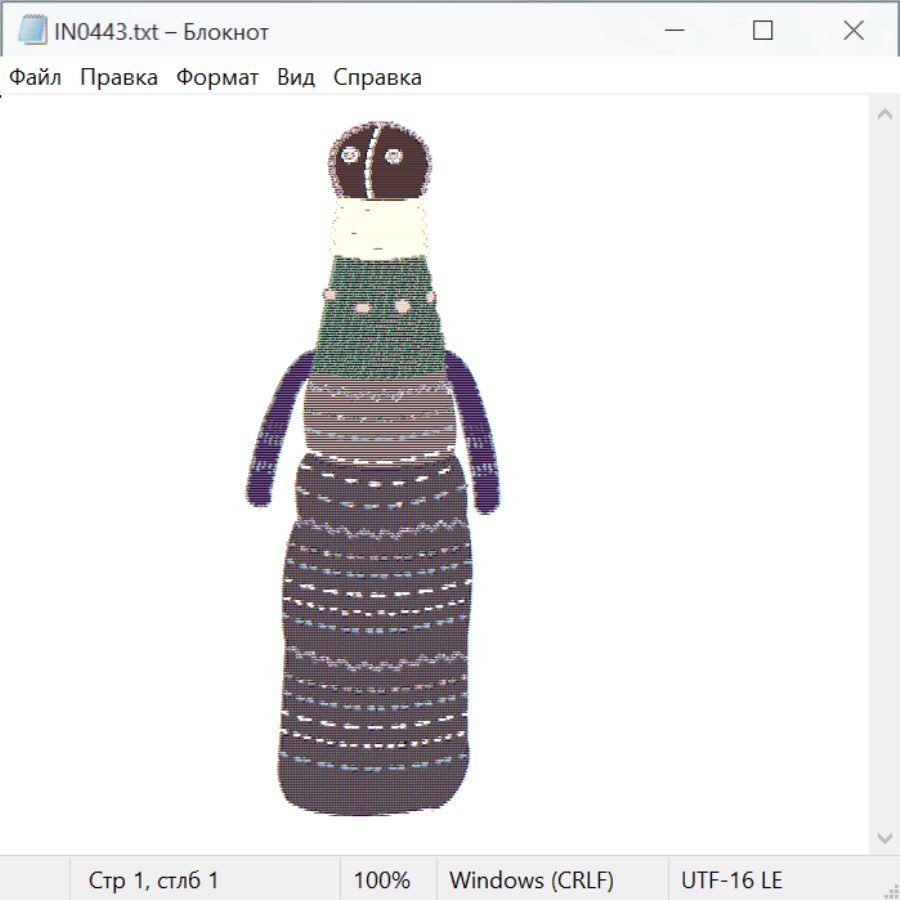Open the Вид menu
Screen dimensions: 900x900
pyautogui.click(x=295, y=78)
